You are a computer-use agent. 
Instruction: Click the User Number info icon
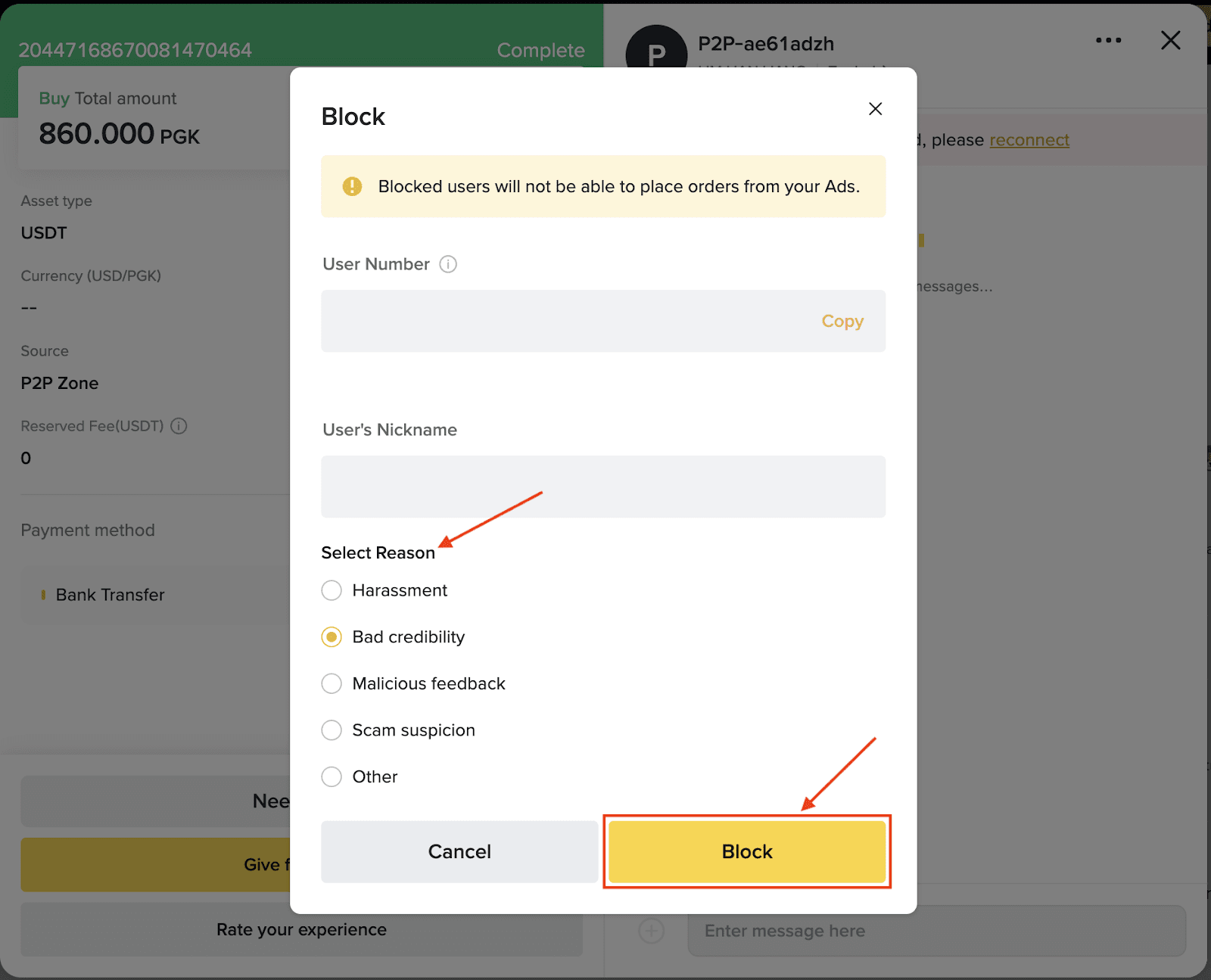click(x=448, y=264)
